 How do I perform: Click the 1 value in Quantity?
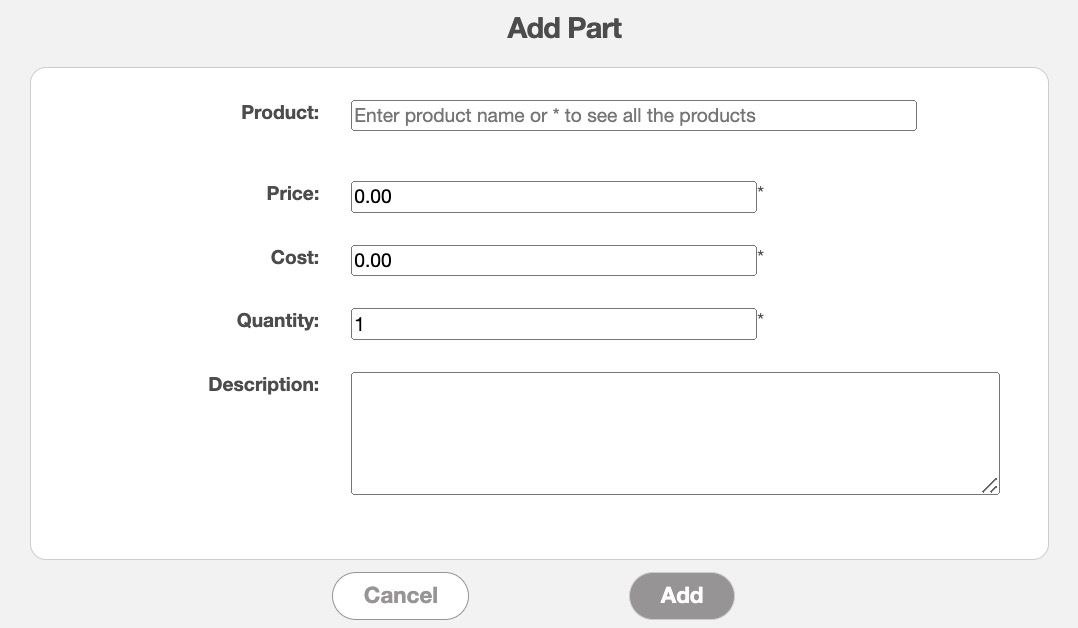click(x=360, y=325)
